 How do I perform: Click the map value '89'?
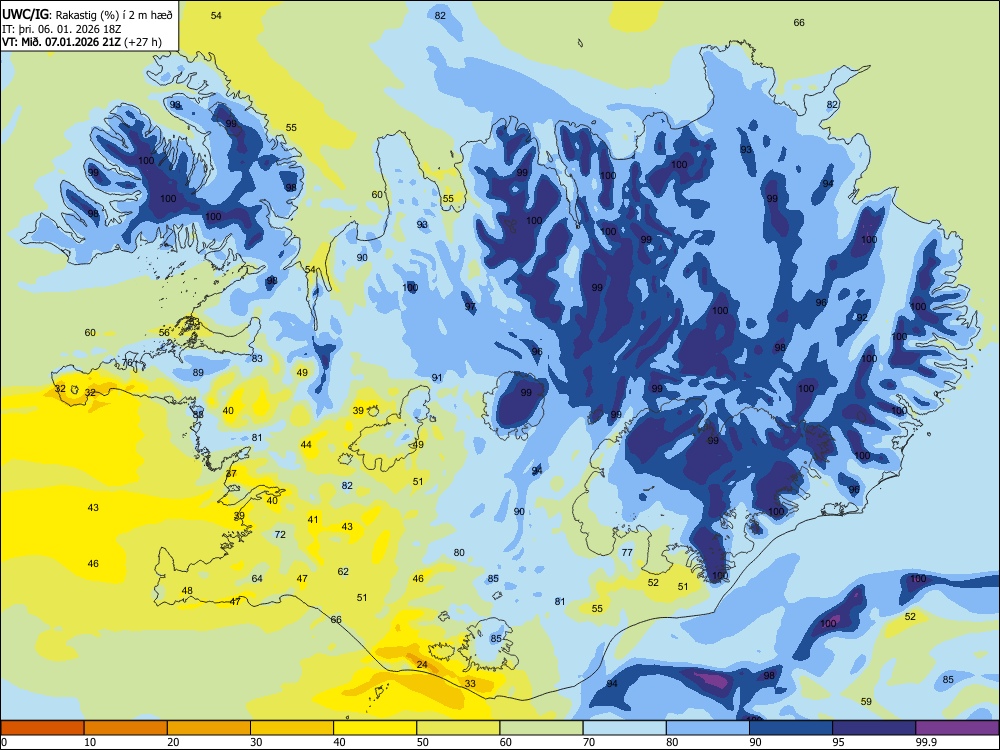198,372
